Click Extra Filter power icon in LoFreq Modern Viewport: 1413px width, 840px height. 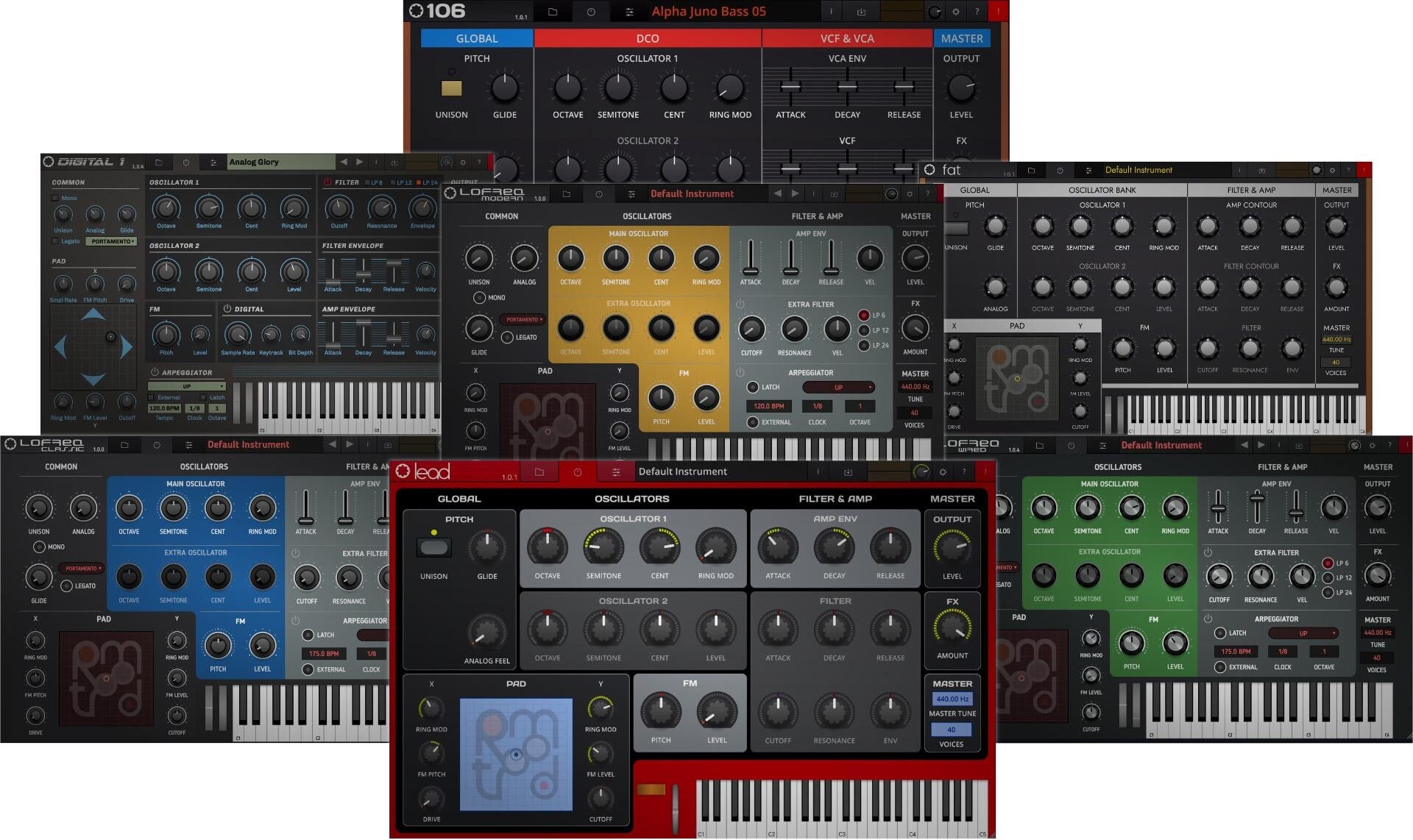tap(740, 304)
